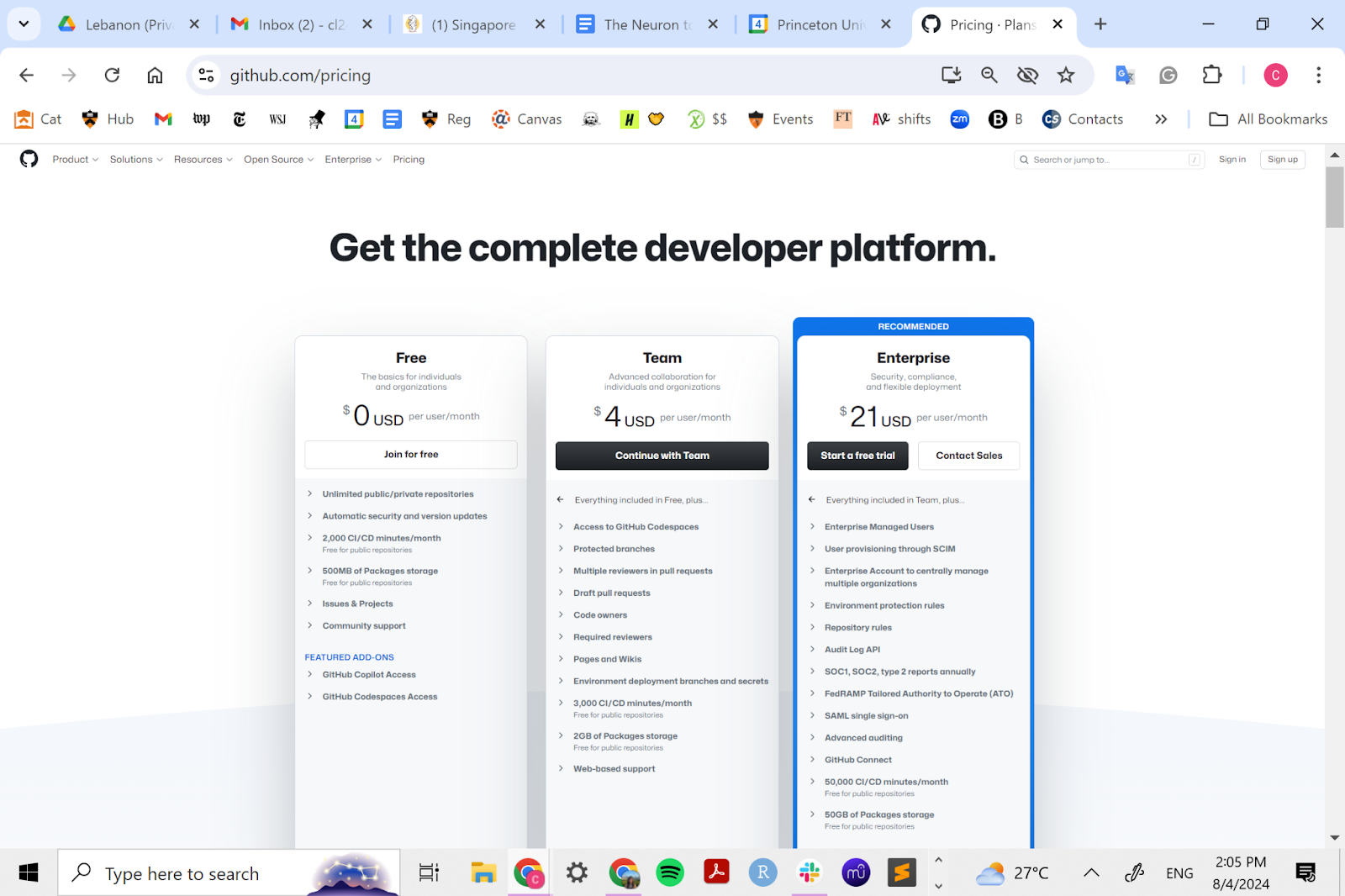Click the page vertical scrollbar thumb

1335,198
